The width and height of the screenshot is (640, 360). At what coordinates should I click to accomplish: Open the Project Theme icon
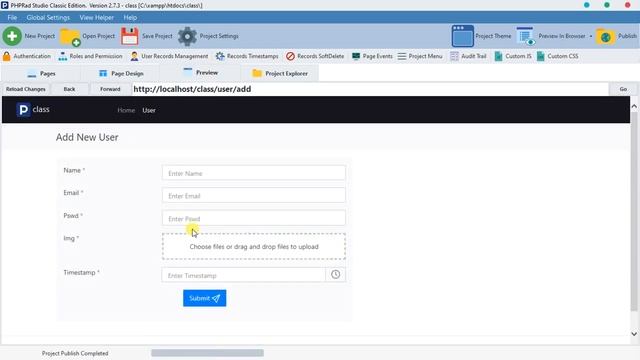pyautogui.click(x=462, y=36)
